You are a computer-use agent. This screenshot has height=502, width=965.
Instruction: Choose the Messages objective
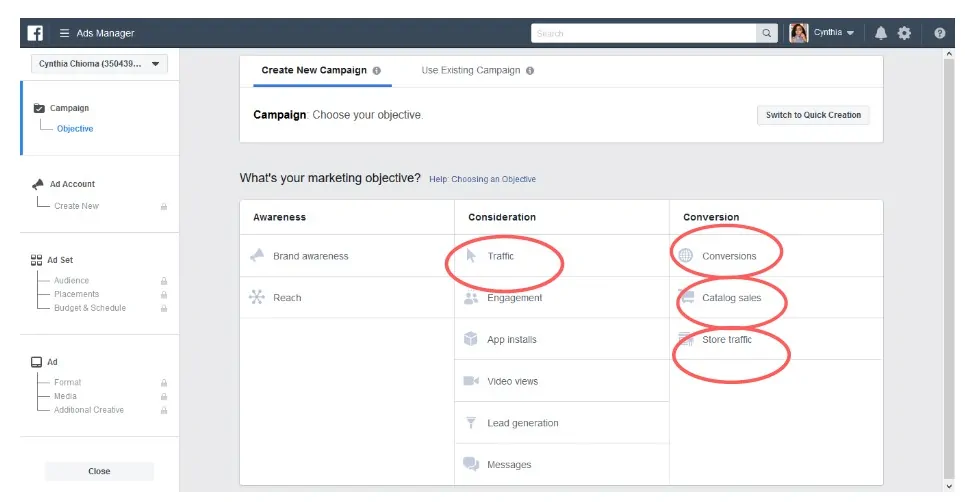[x=562, y=464]
